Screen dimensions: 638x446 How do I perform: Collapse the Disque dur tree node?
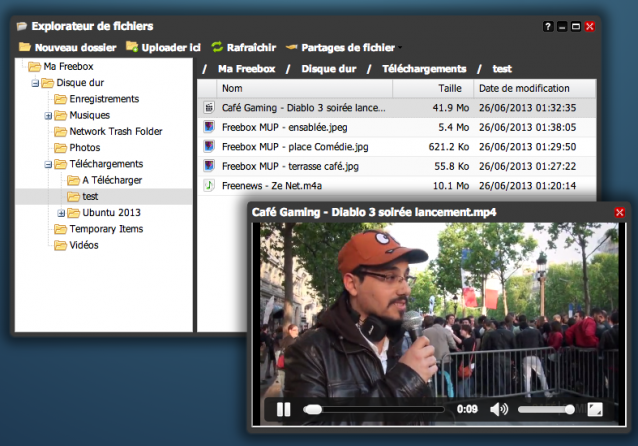(x=35, y=83)
